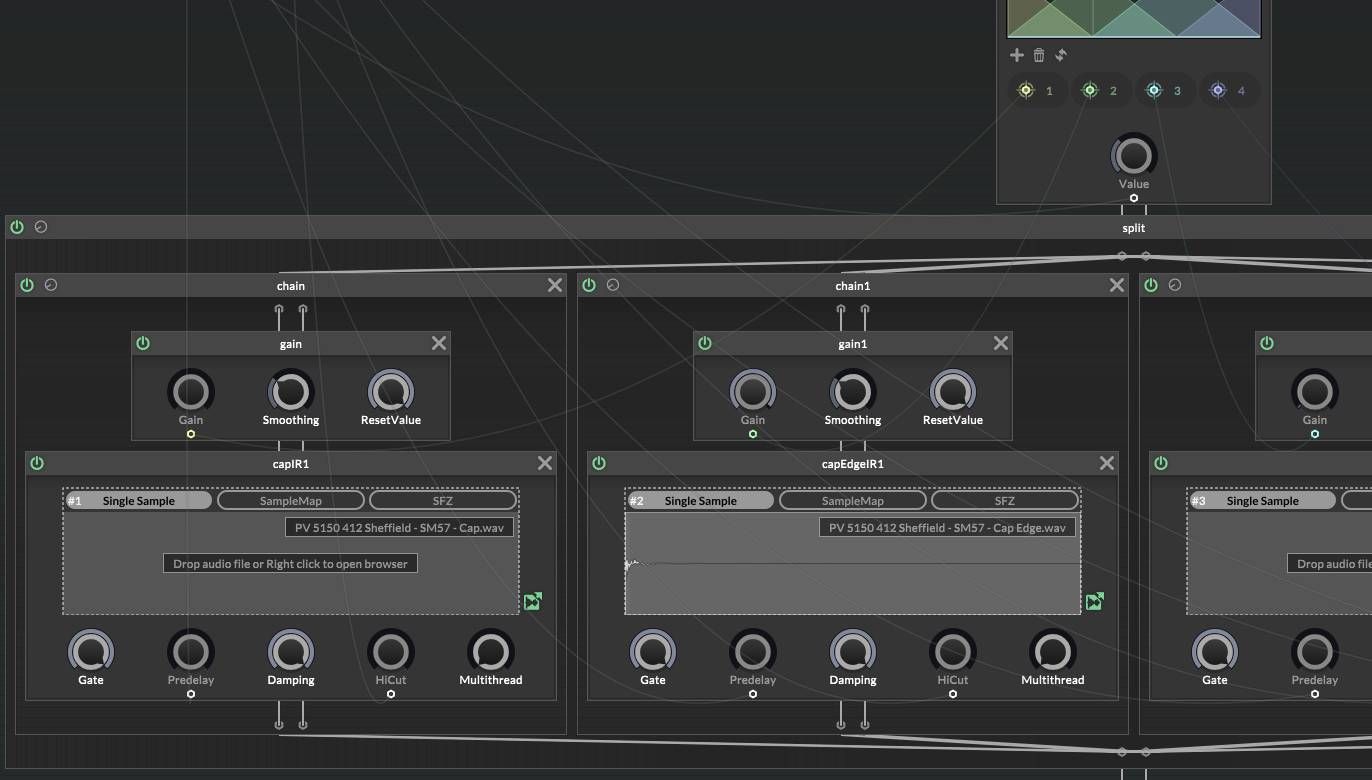The height and width of the screenshot is (780, 1372).
Task: Select the #2 Single Sample tab
Action: [700, 500]
